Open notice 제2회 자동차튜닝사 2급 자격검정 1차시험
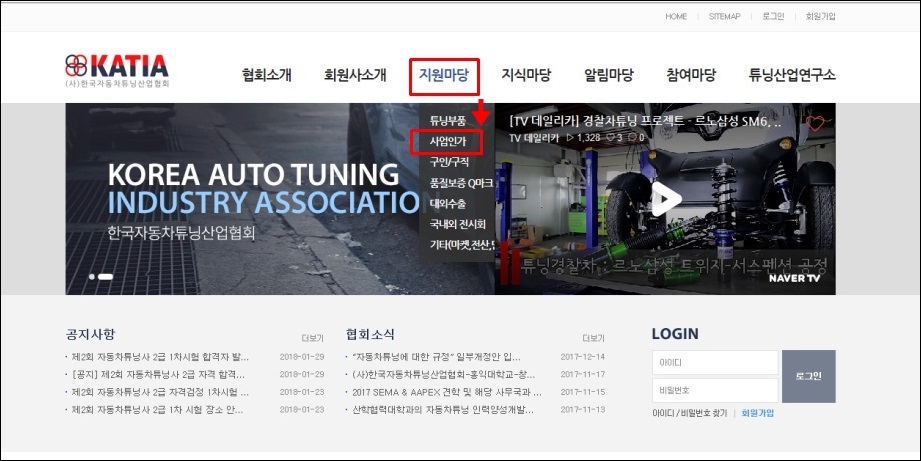921x461 pixels. pyautogui.click(x=160, y=392)
